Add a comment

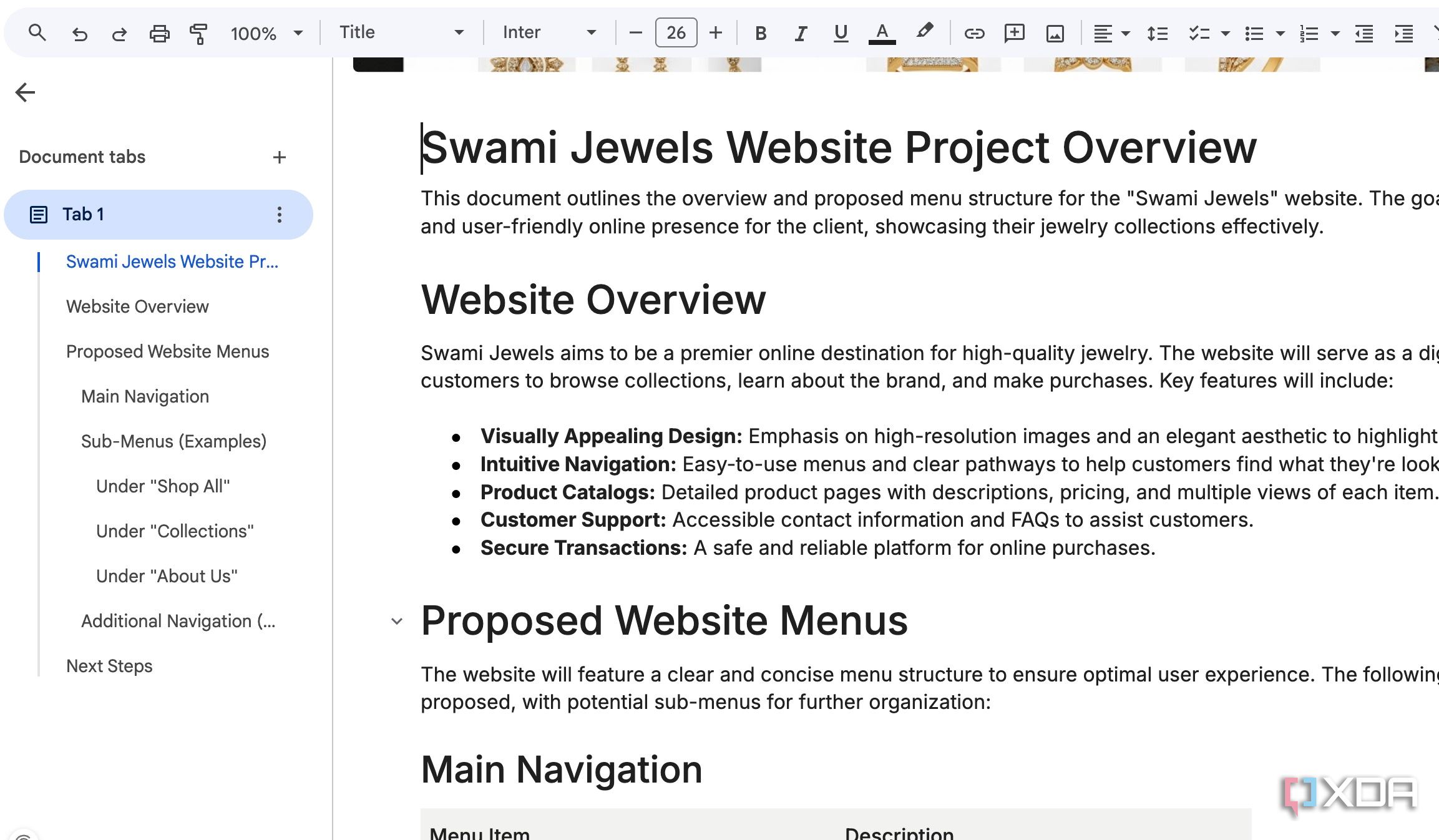tap(1015, 33)
